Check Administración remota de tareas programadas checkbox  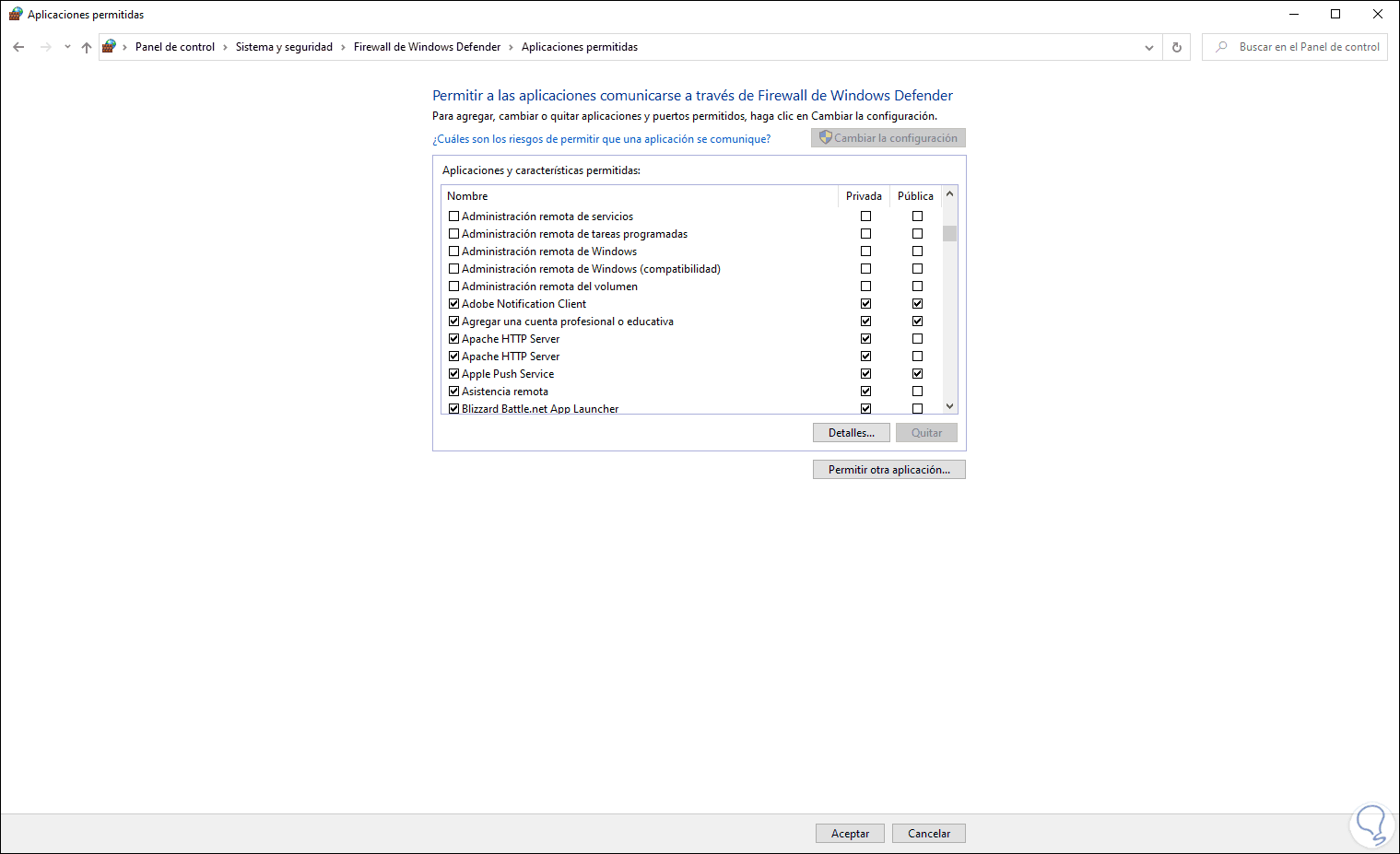click(453, 234)
